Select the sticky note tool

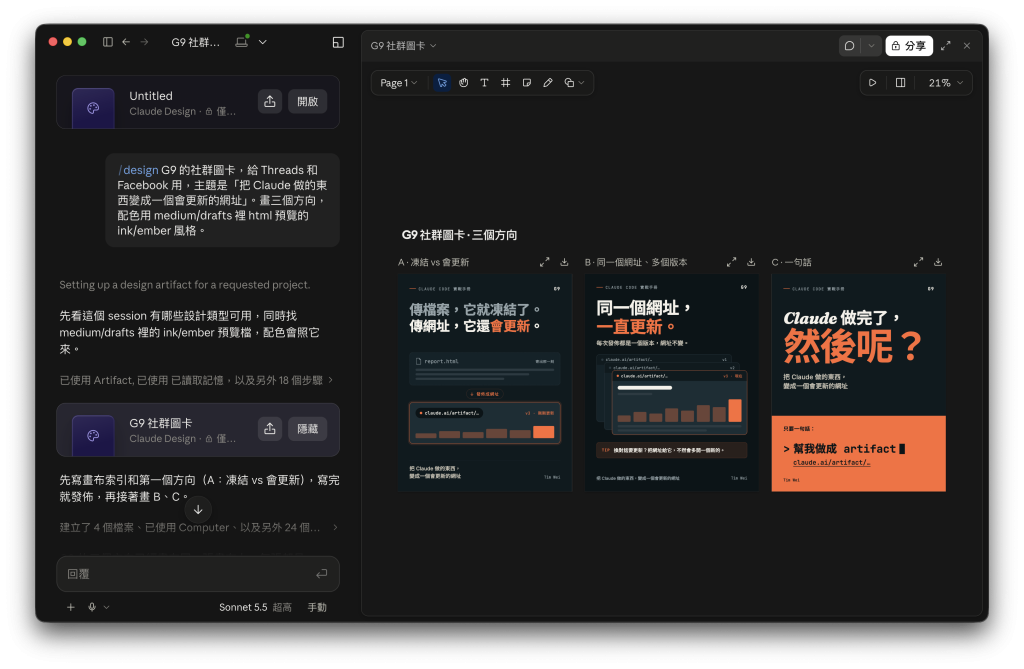click(x=527, y=83)
